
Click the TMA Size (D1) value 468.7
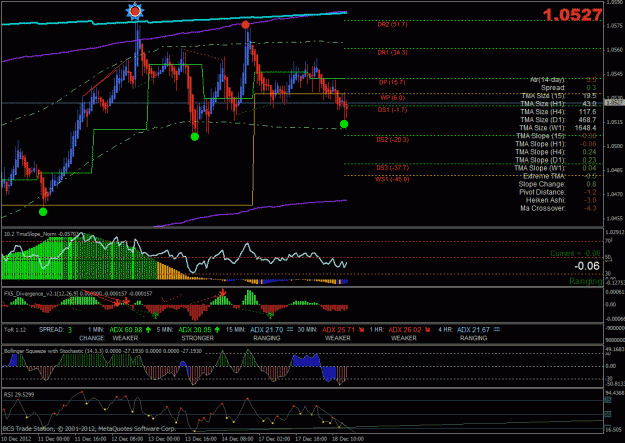[x=587, y=120]
